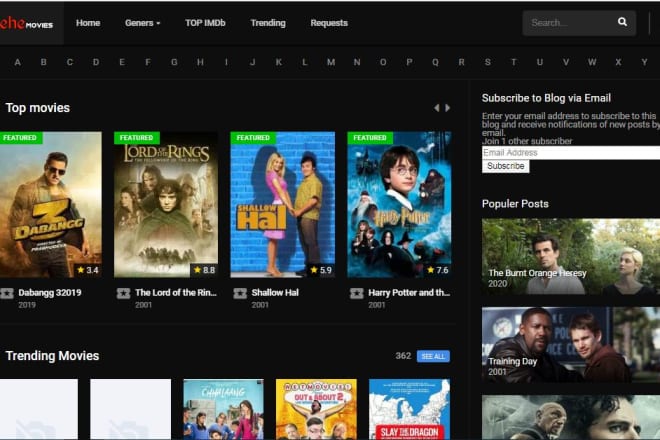Open the Lord of the Rings poster

(166, 205)
